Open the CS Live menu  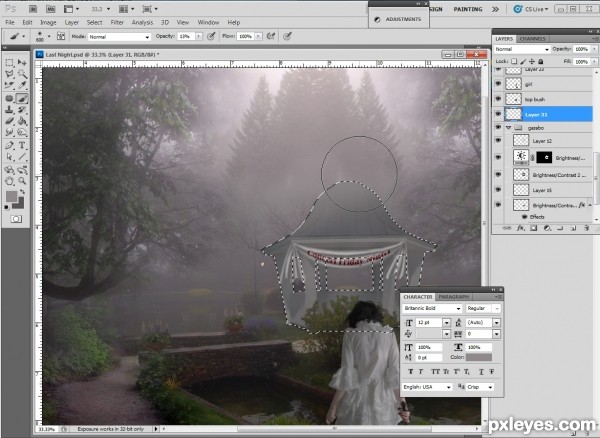(532, 9)
